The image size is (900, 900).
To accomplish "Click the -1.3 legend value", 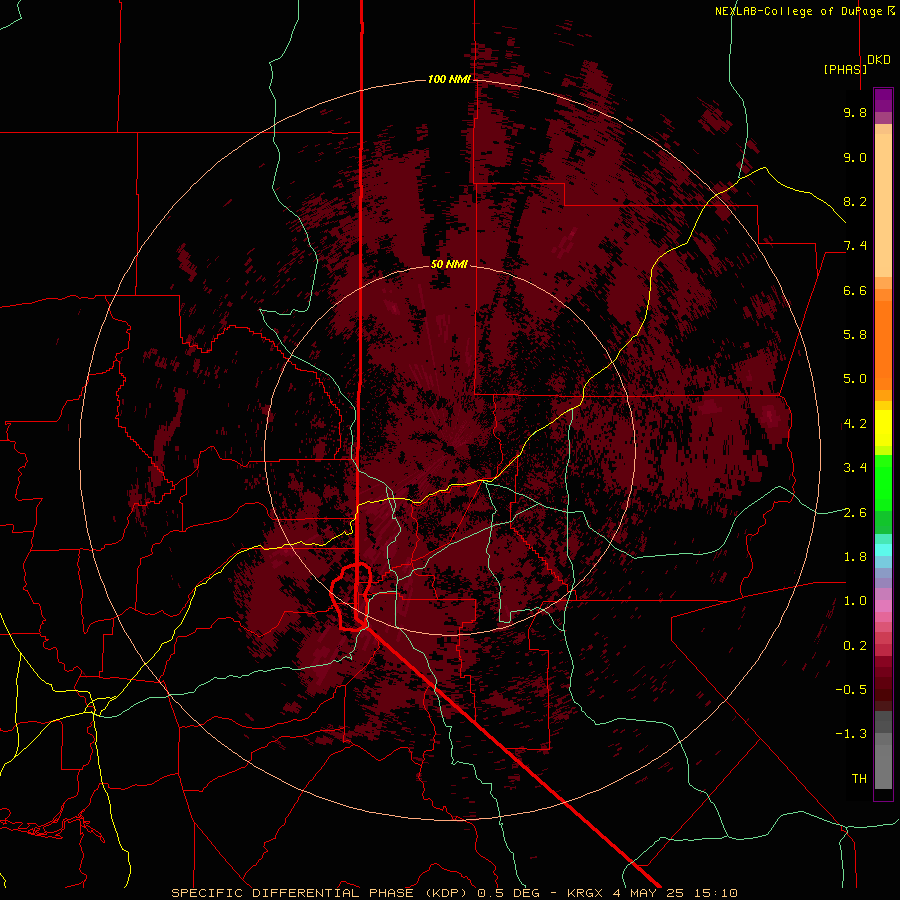I will click(x=851, y=734).
